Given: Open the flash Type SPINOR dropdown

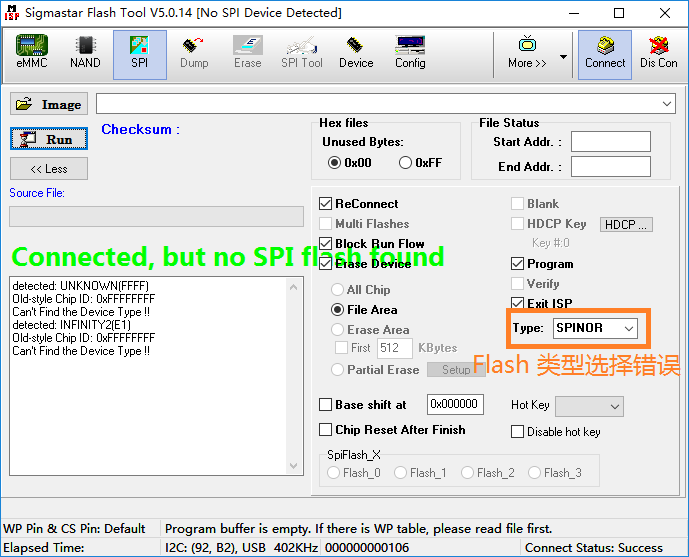Looking at the screenshot, I should tap(595, 328).
